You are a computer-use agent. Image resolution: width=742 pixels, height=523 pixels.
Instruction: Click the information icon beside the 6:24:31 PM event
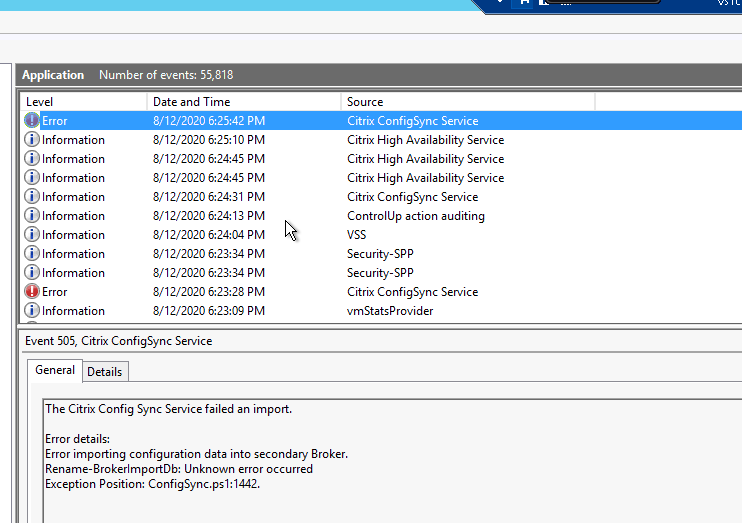point(32,196)
